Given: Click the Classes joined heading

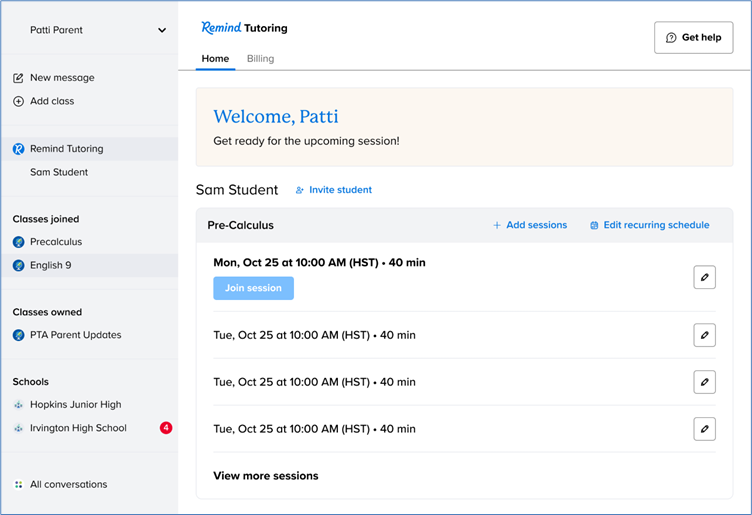Looking at the screenshot, I should pos(46,219).
